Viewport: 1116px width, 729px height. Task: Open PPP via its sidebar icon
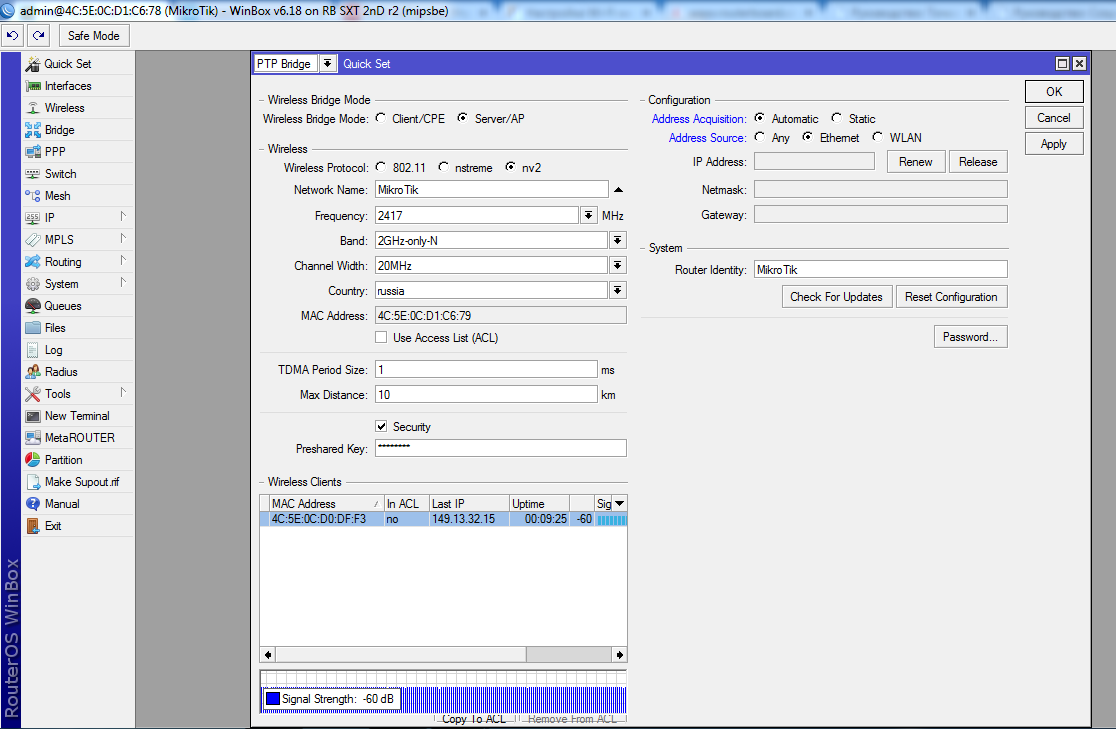pyautogui.click(x=33, y=152)
